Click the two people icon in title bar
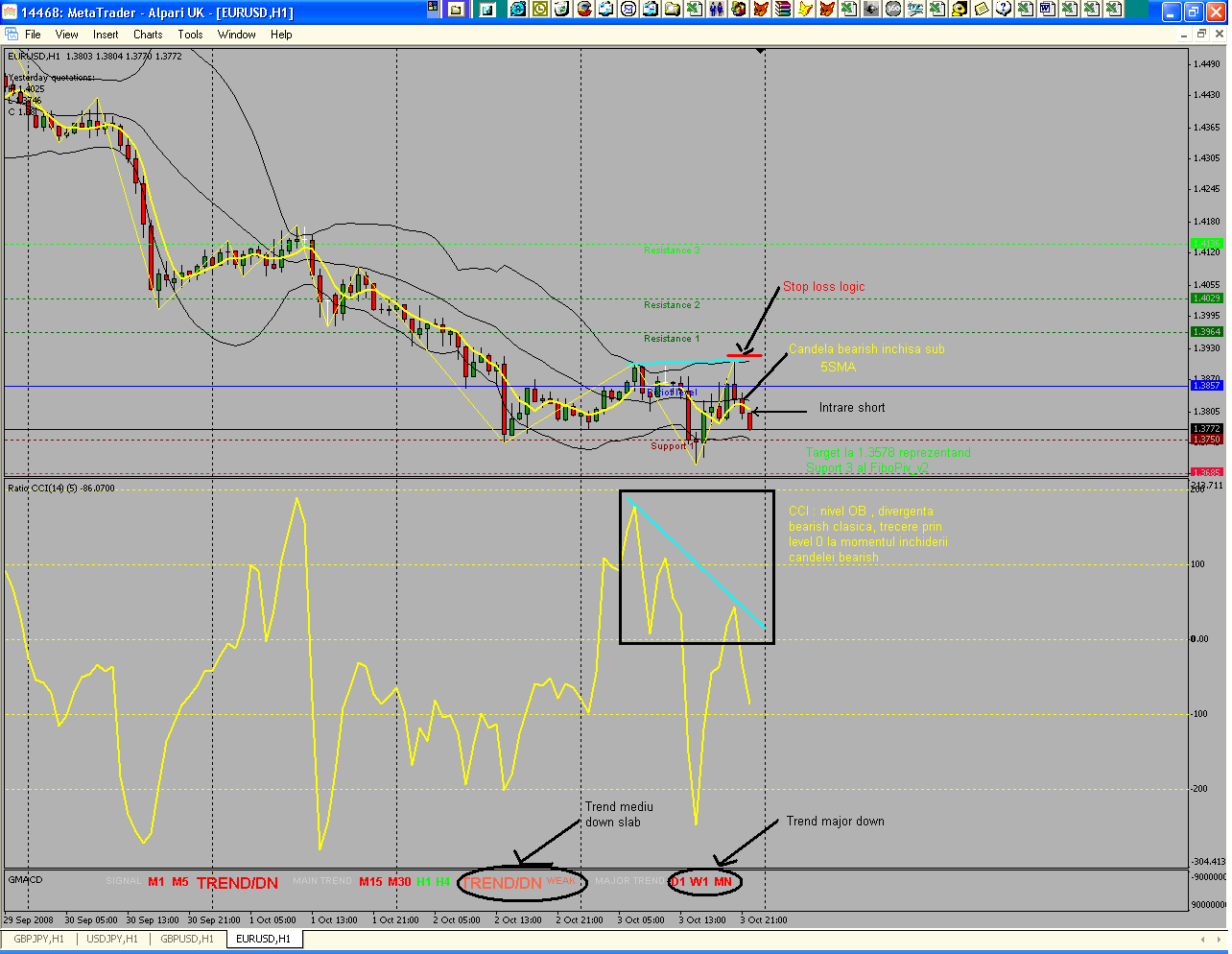 [x=717, y=10]
